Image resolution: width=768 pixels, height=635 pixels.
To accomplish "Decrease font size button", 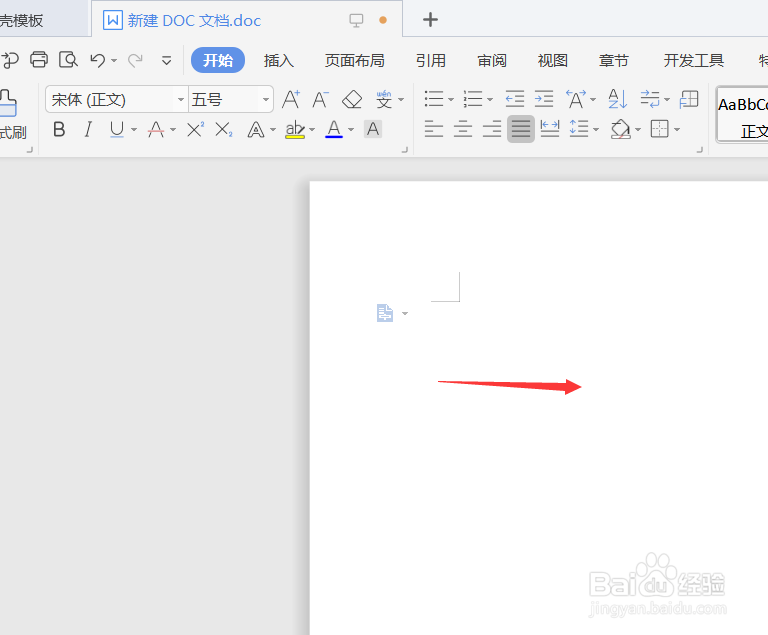I will pos(320,99).
